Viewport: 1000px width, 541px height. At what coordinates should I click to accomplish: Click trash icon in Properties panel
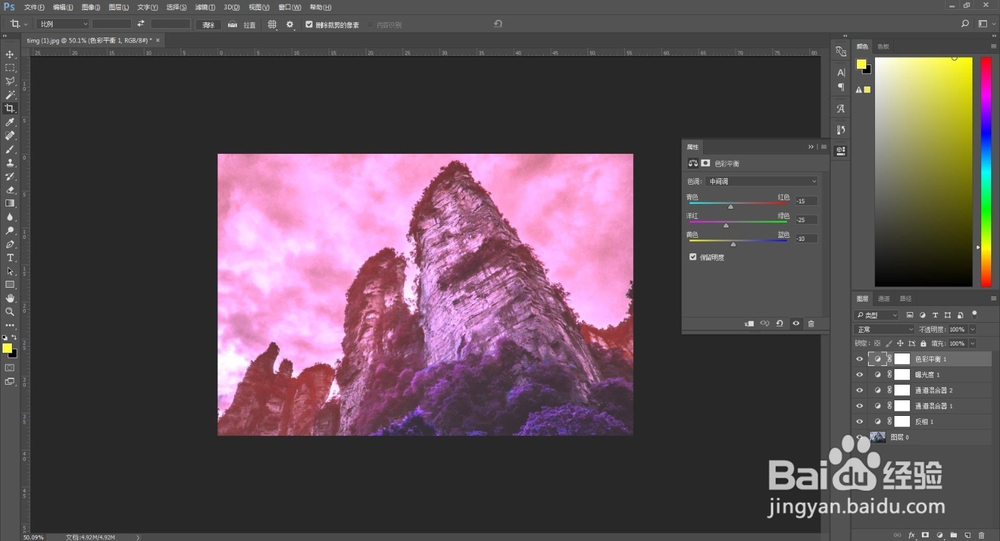811,323
